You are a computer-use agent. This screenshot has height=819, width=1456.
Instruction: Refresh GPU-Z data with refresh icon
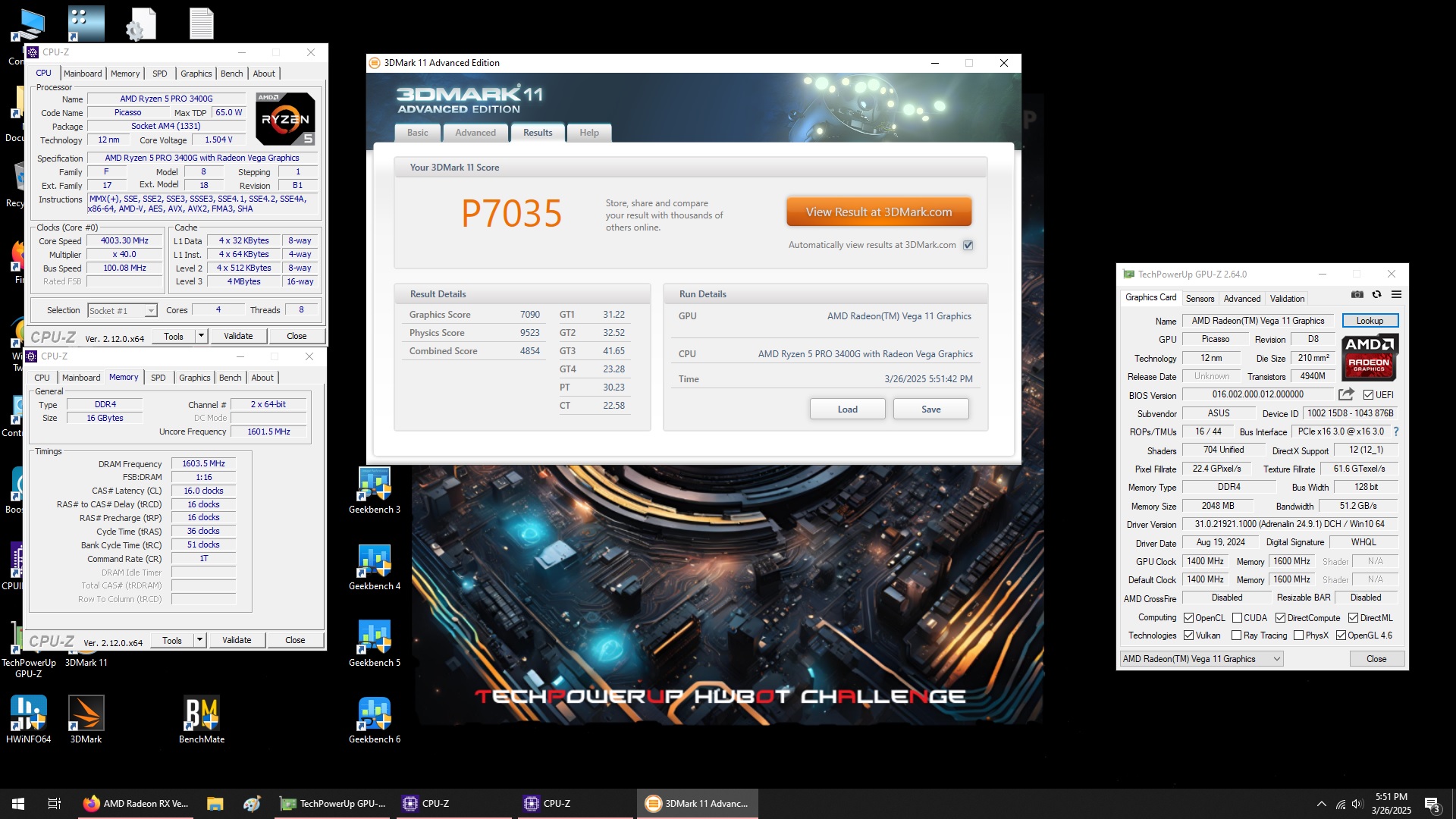[1376, 295]
